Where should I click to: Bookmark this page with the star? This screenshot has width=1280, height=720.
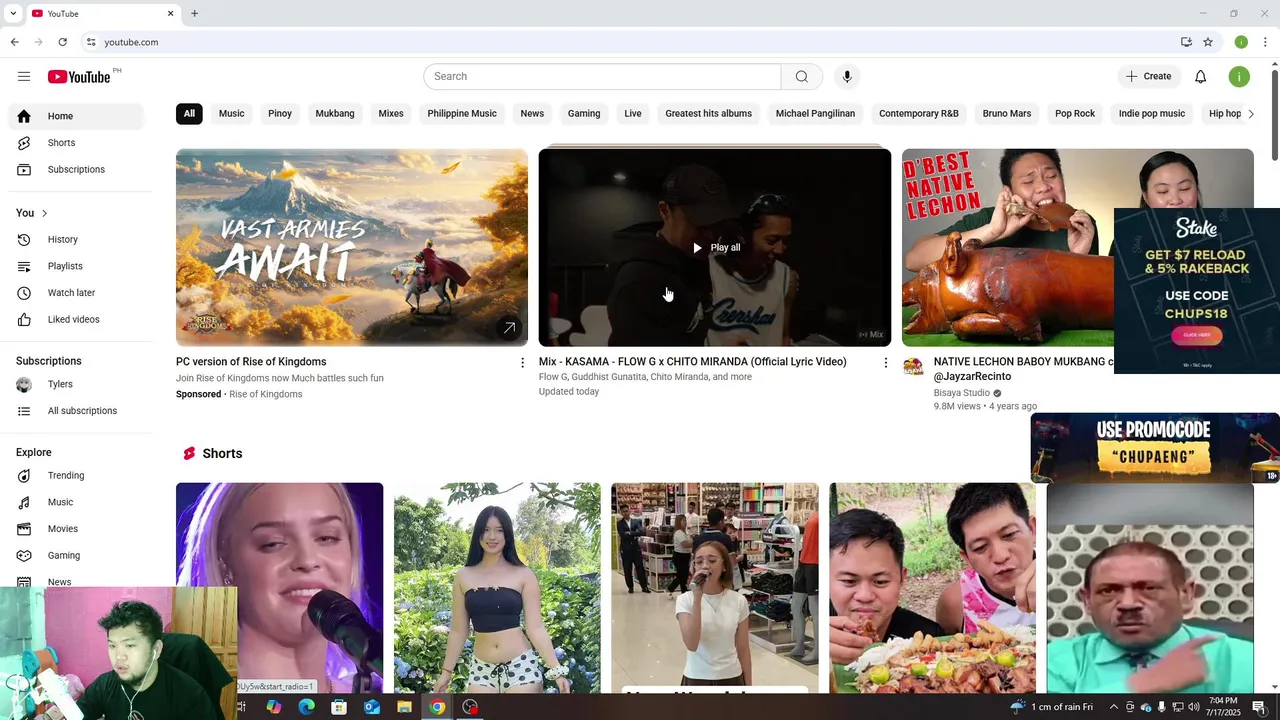click(1208, 42)
